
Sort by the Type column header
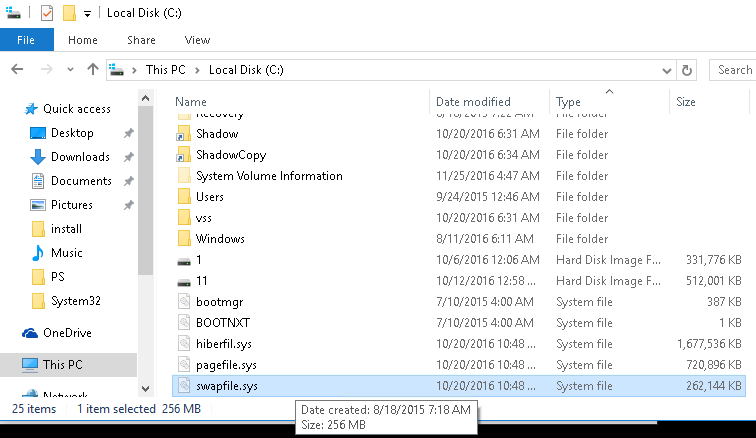pos(568,102)
